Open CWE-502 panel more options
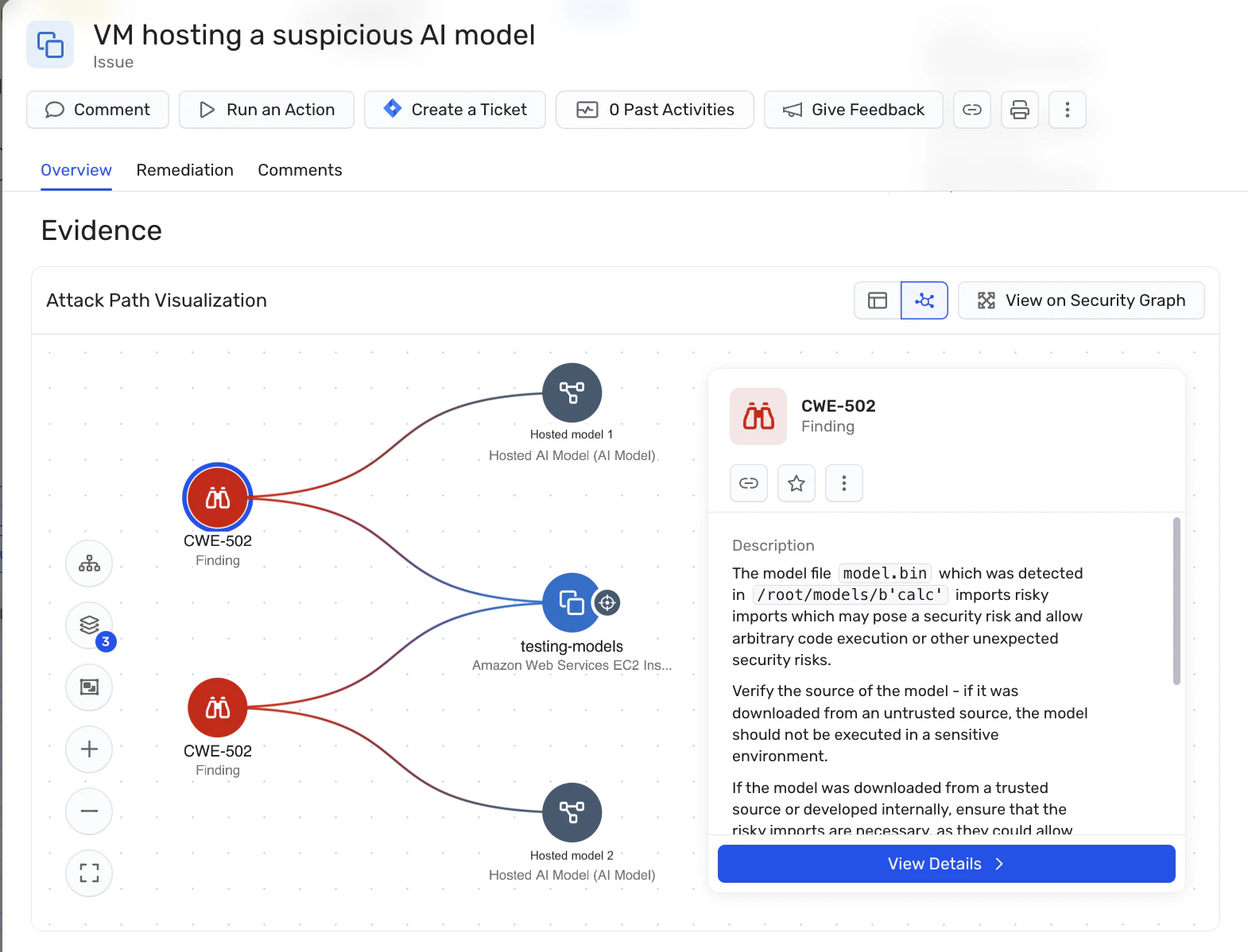 click(844, 483)
